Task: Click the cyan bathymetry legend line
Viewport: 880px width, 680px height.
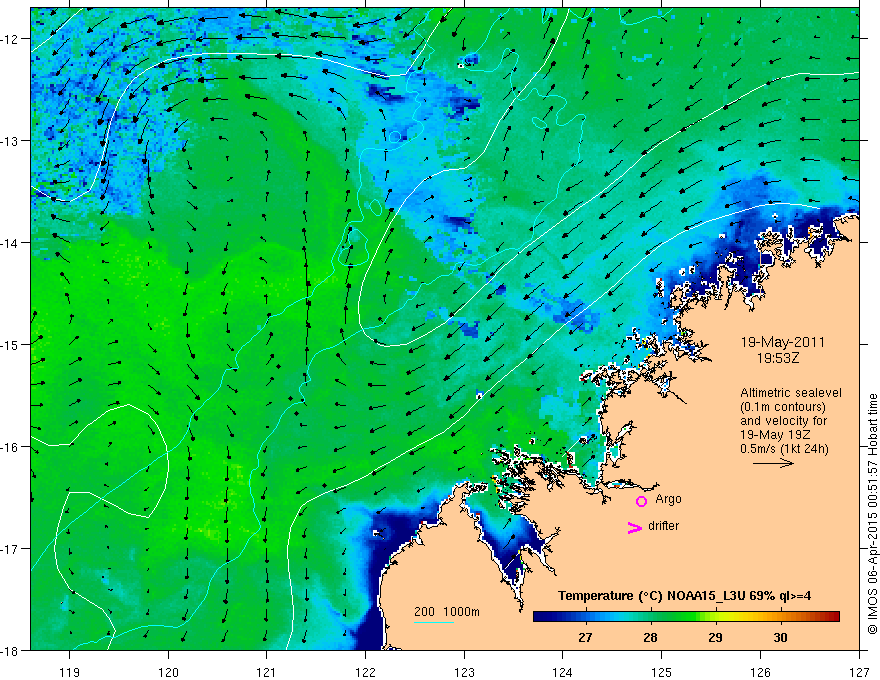Action: pyautogui.click(x=434, y=622)
